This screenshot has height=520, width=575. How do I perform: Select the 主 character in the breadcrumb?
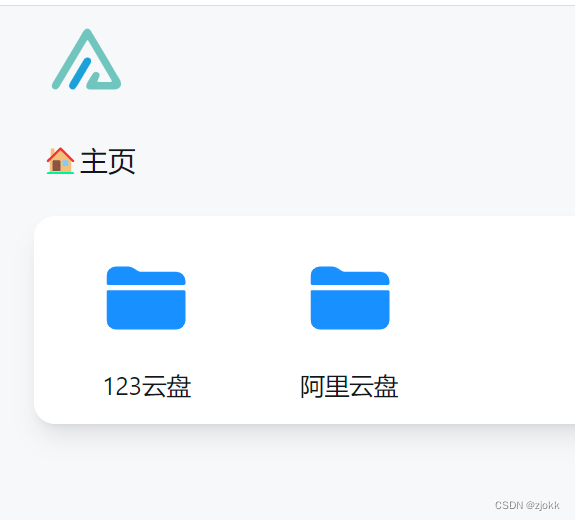[94, 161]
